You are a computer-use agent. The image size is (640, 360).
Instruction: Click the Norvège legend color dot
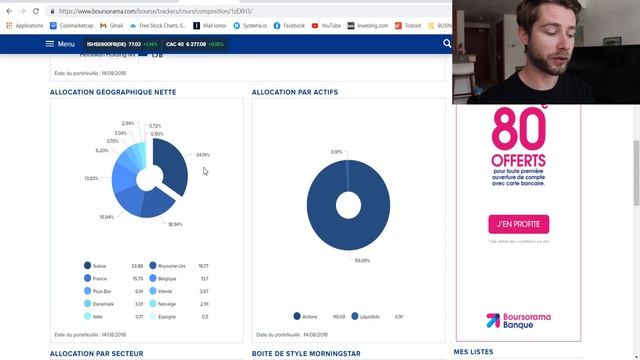pyautogui.click(x=153, y=304)
